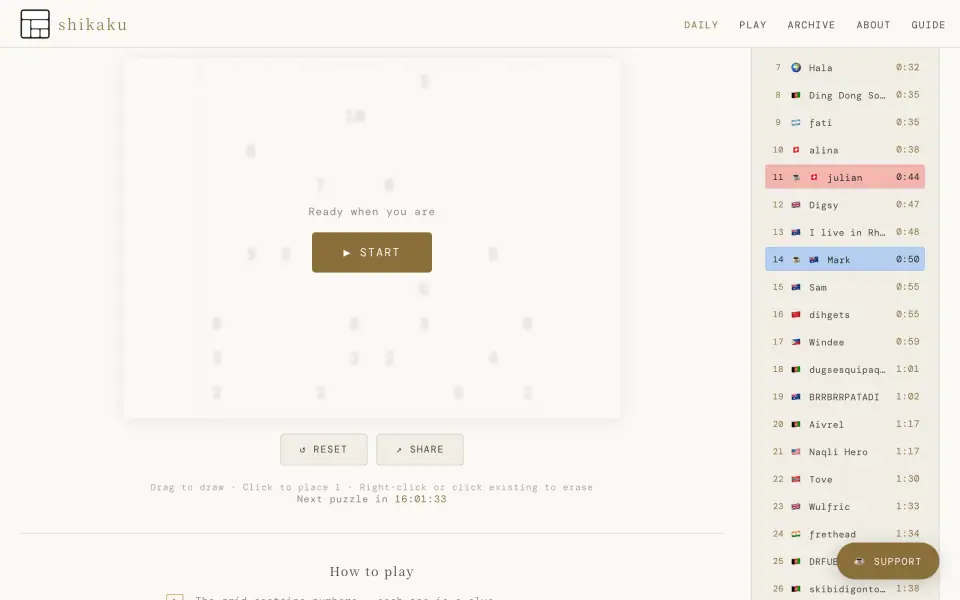Click the US flag beside Naqli Hero
960x600 pixels.
(796, 451)
